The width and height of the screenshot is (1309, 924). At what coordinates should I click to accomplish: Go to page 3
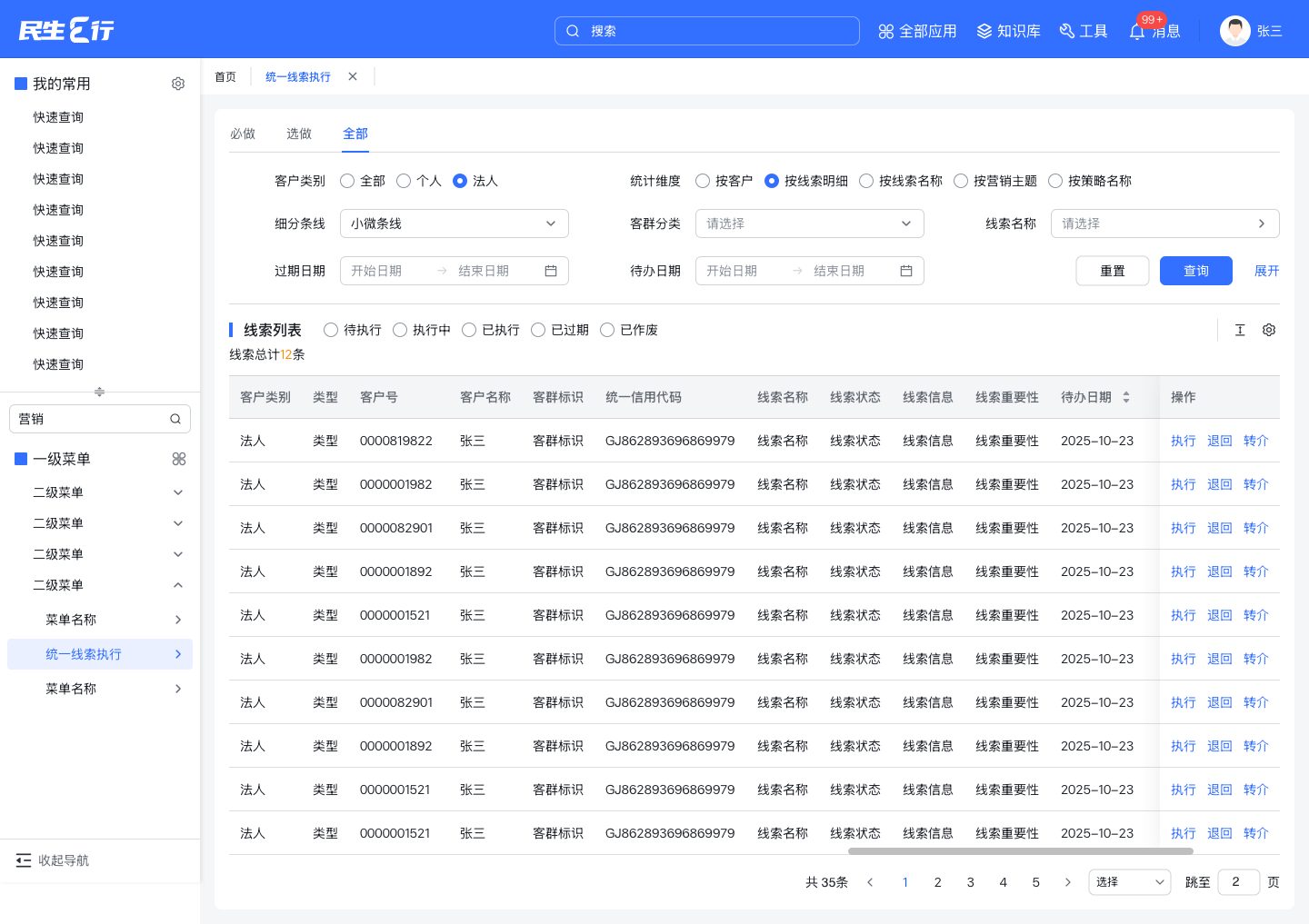(x=971, y=882)
